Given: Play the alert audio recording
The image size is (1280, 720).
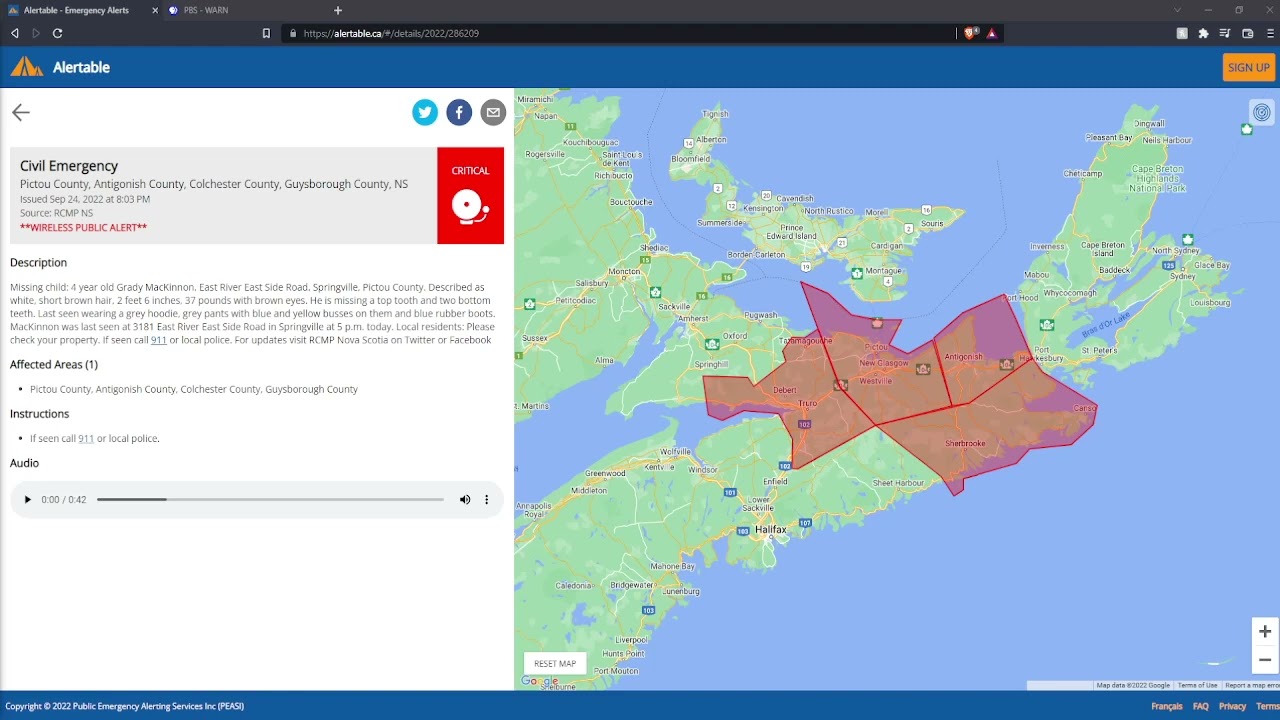Looking at the screenshot, I should click(x=27, y=500).
